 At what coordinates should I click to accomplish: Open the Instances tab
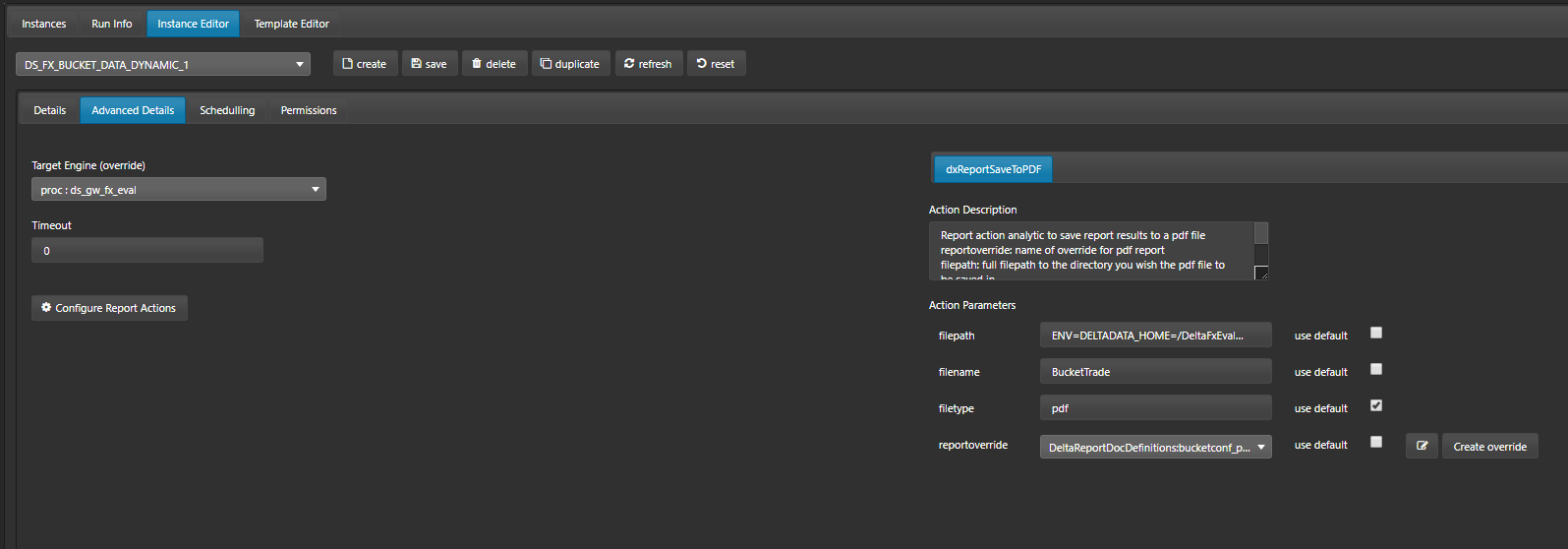(44, 24)
